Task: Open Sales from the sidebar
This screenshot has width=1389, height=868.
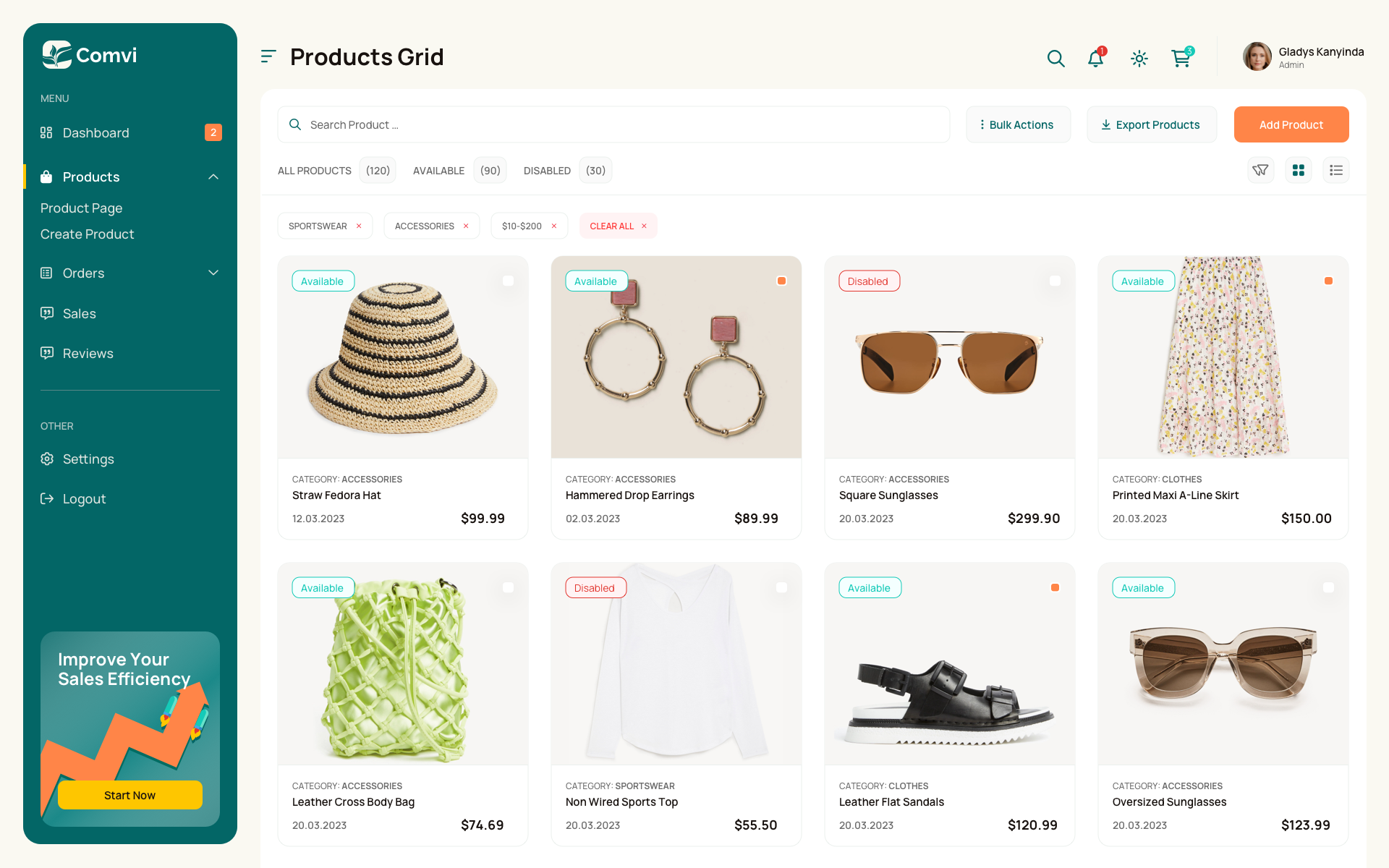Action: click(x=80, y=313)
